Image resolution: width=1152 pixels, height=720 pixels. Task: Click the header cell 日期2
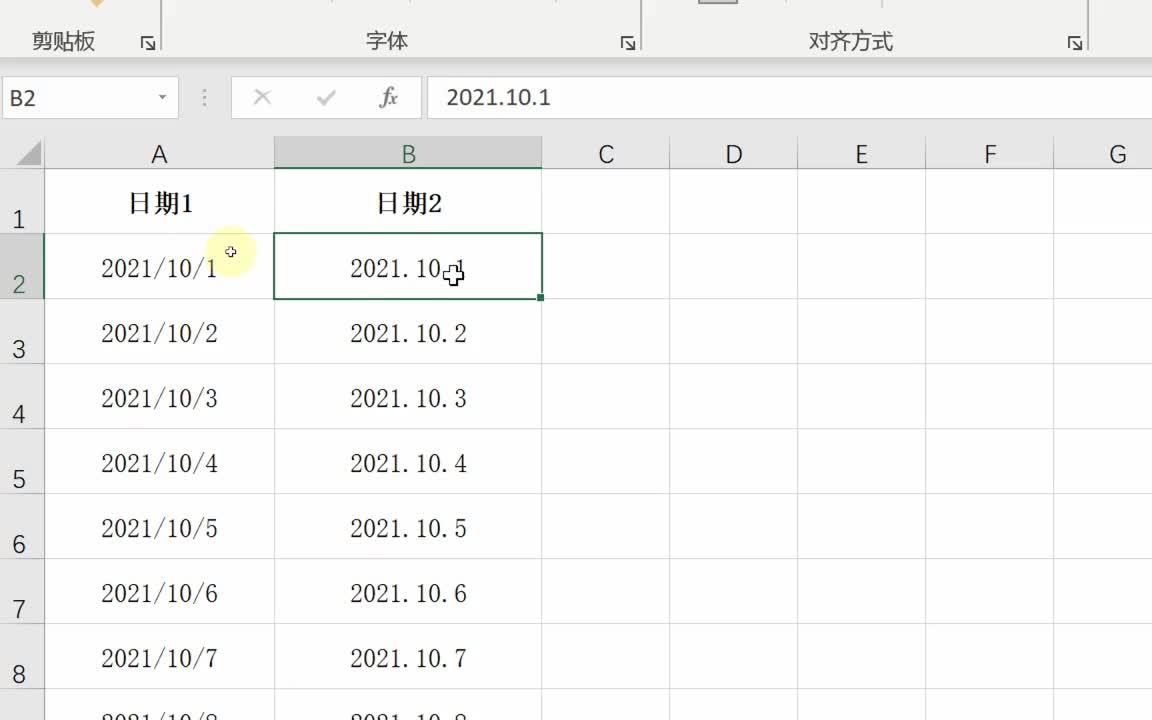click(x=408, y=203)
